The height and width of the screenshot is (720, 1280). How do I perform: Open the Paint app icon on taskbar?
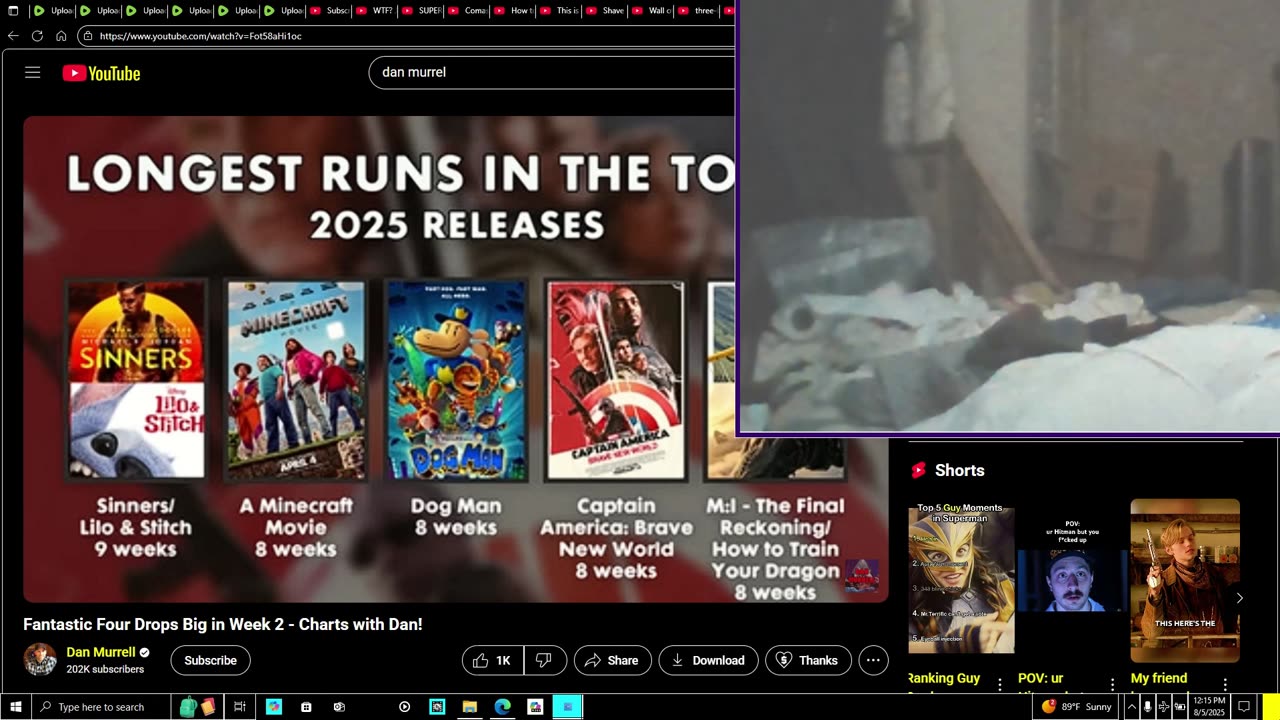tap(535, 707)
